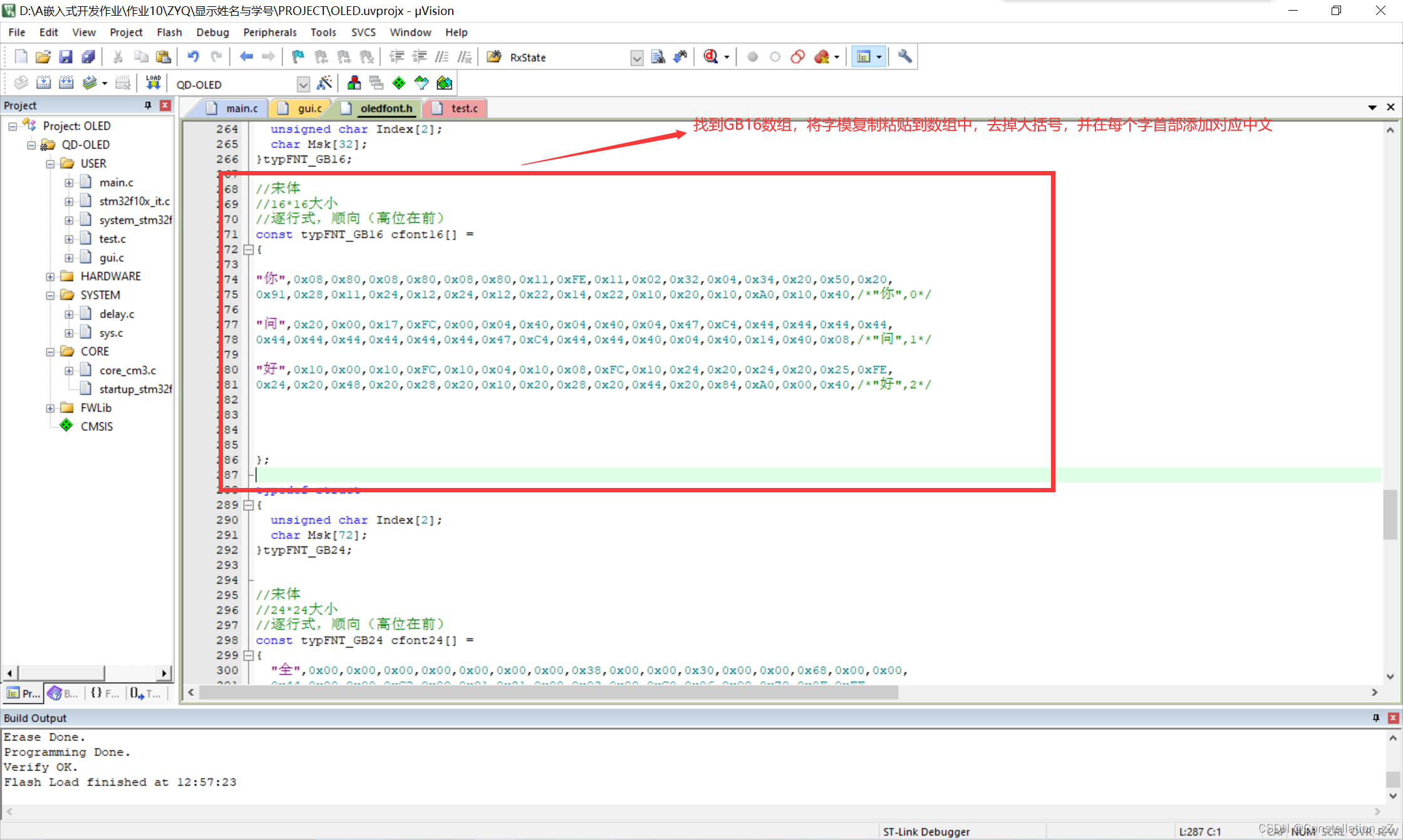Open Options for Target magic wand icon
The image size is (1403, 840).
tap(324, 83)
